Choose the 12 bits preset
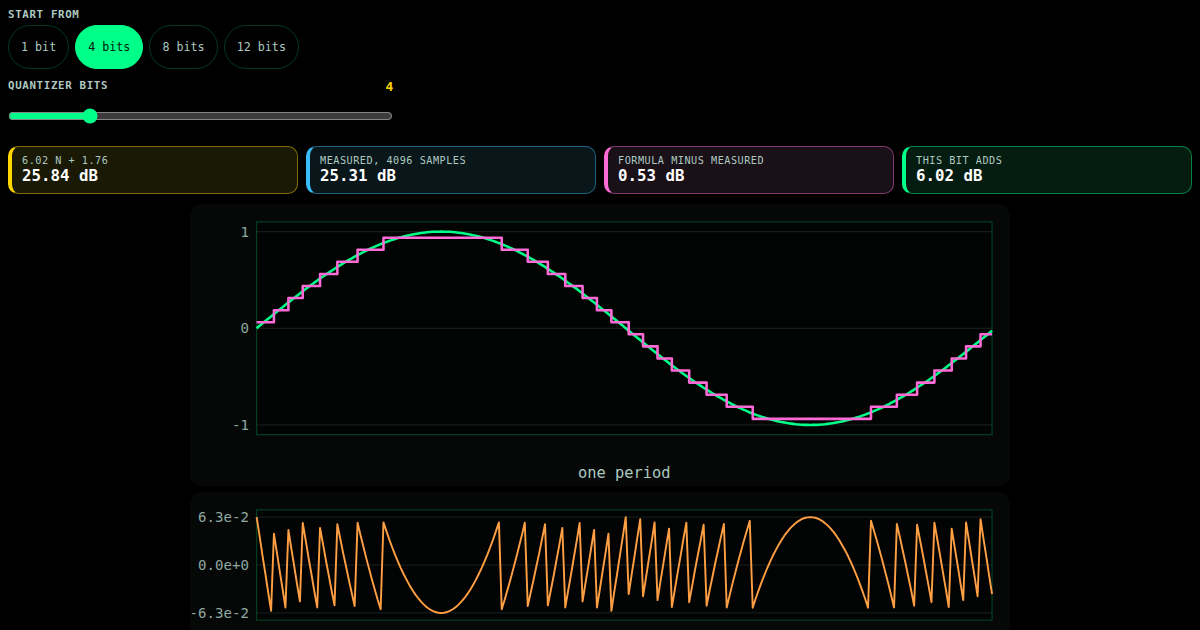The image size is (1200, 630). [x=261, y=47]
